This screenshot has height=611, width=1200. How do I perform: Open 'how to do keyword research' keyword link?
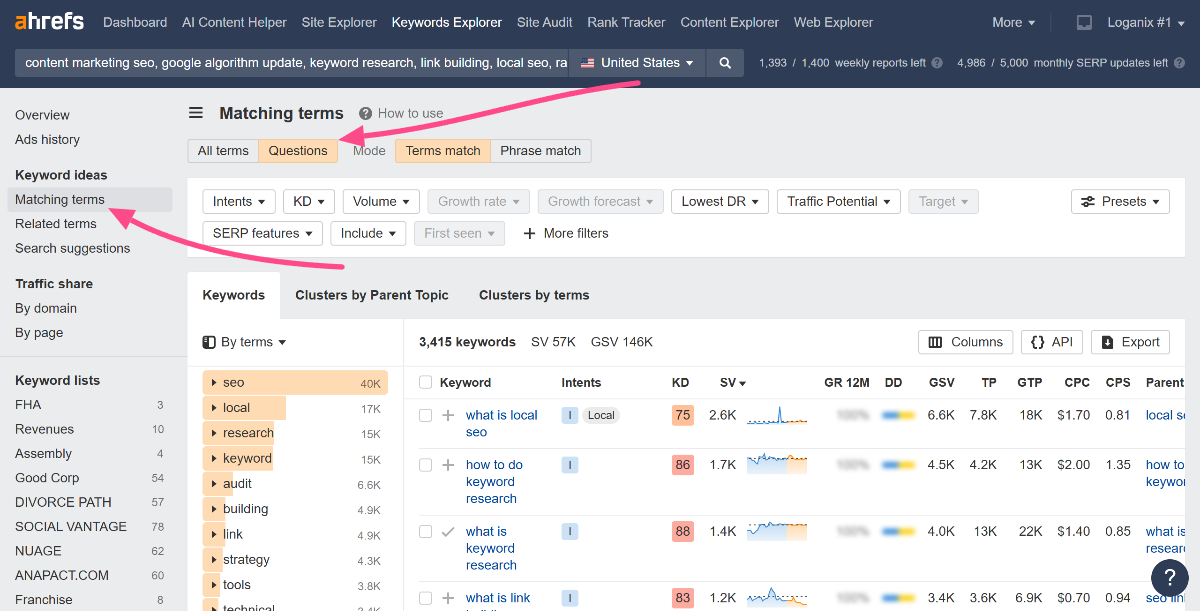point(494,482)
